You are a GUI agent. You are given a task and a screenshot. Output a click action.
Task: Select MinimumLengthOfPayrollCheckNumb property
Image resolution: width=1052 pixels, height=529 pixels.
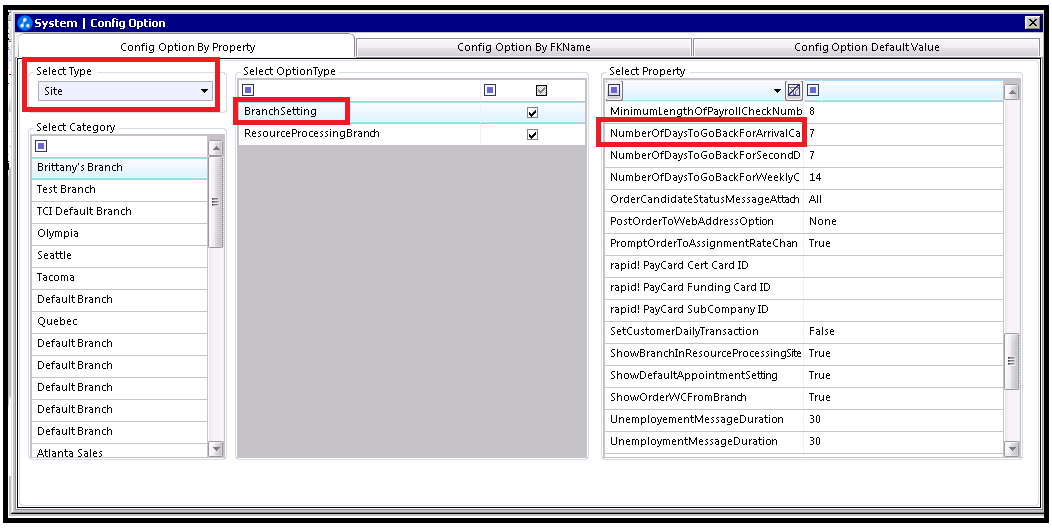pos(704,111)
